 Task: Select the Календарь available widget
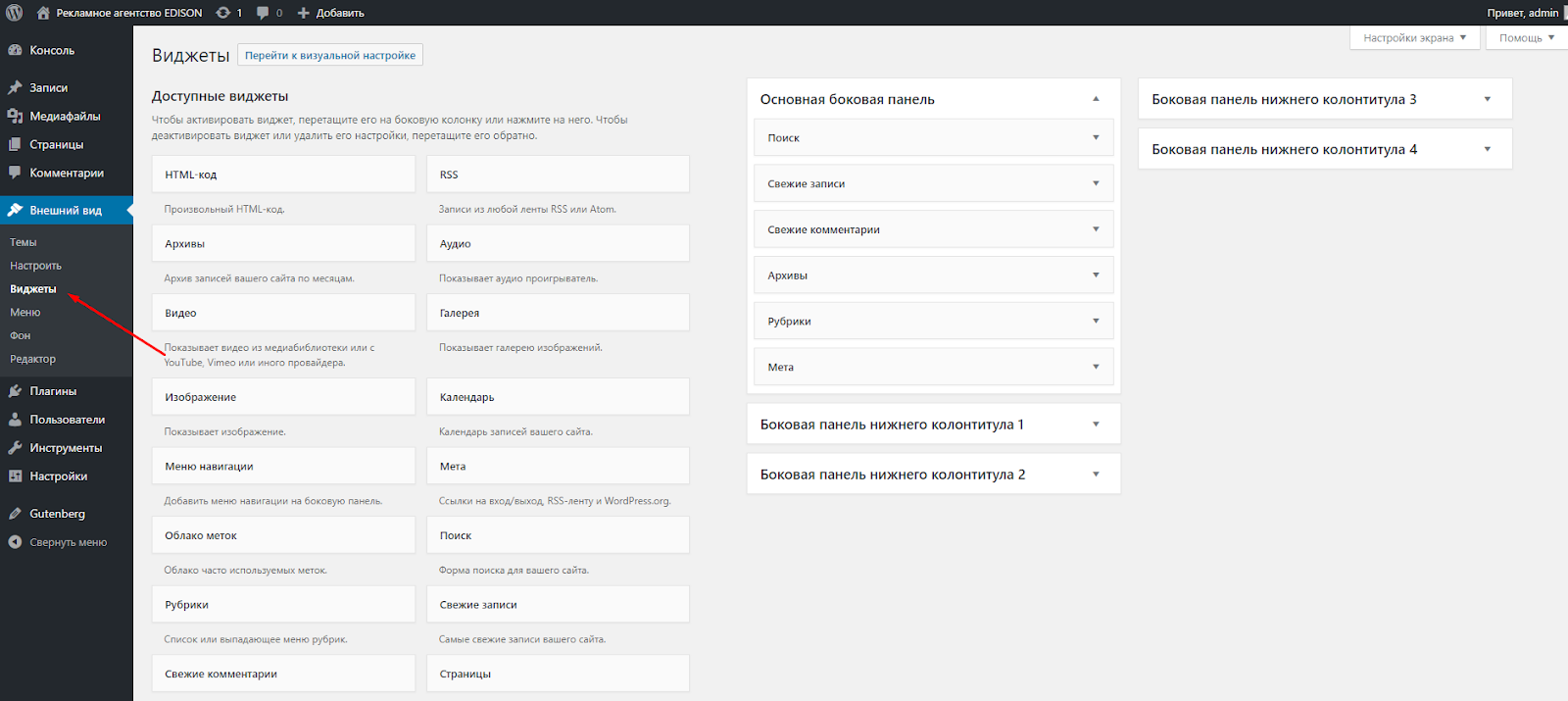point(558,397)
